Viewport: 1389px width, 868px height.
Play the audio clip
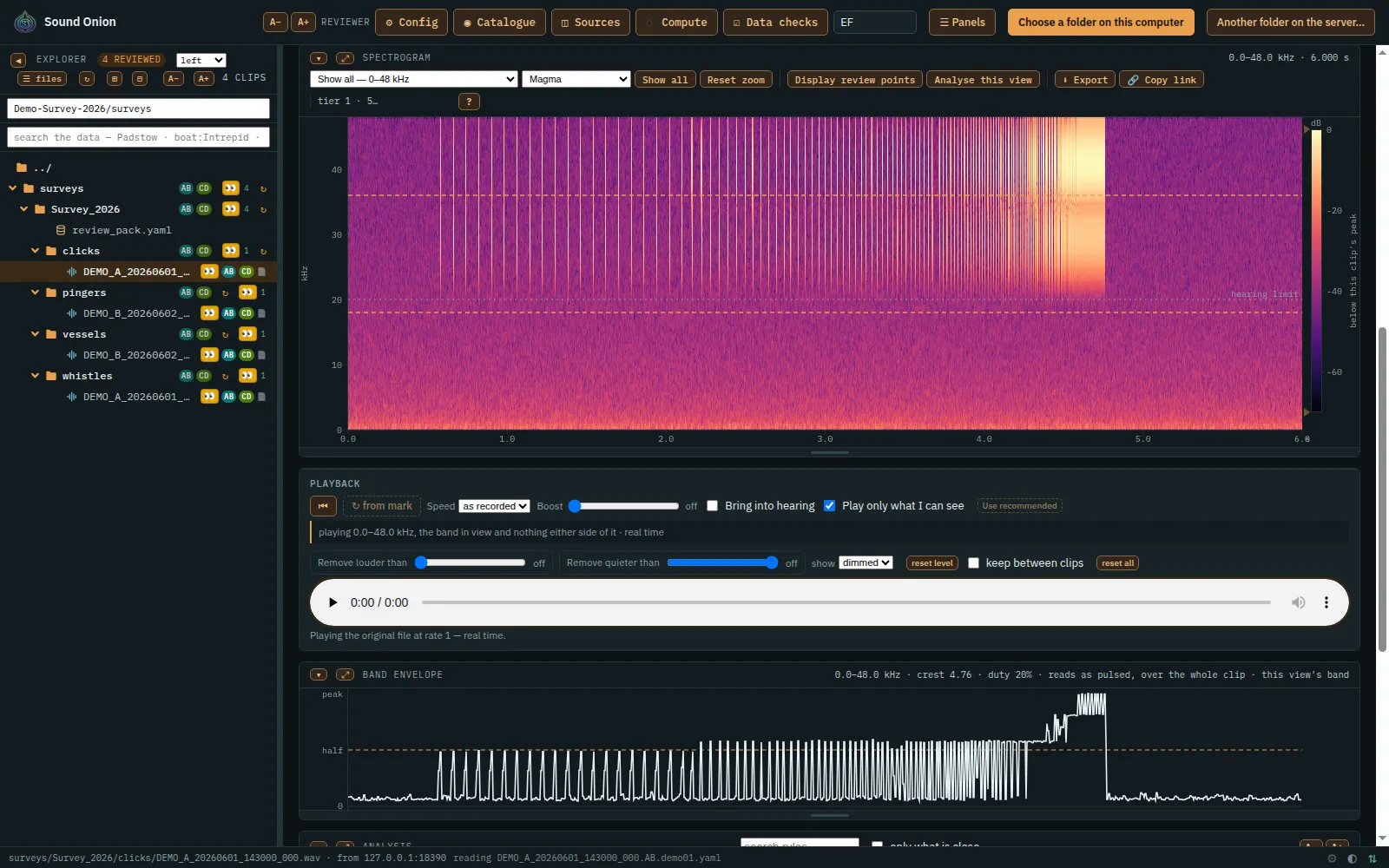point(332,602)
